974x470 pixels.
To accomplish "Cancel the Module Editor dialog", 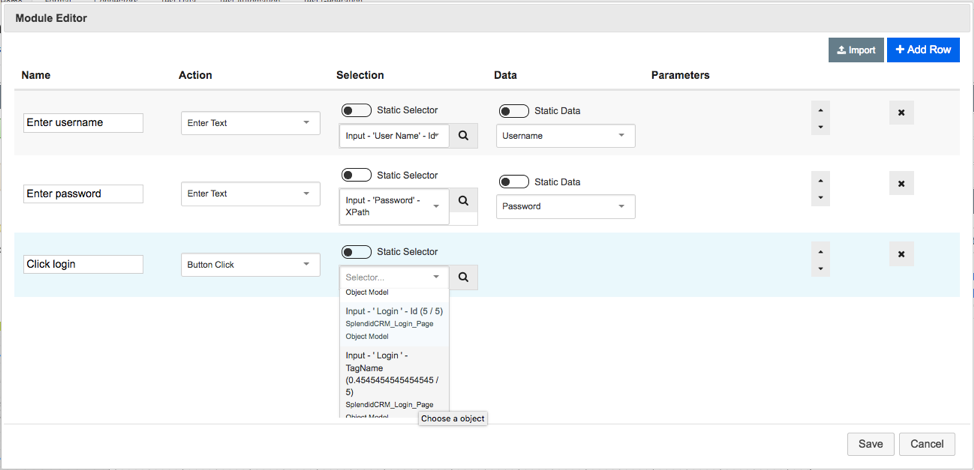I will tap(927, 444).
